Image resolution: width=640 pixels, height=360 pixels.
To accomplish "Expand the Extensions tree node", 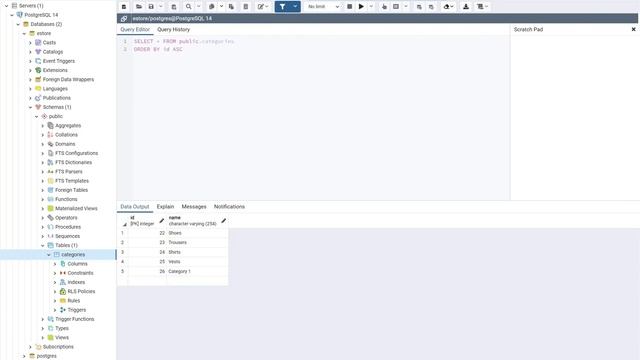I will point(30,70).
